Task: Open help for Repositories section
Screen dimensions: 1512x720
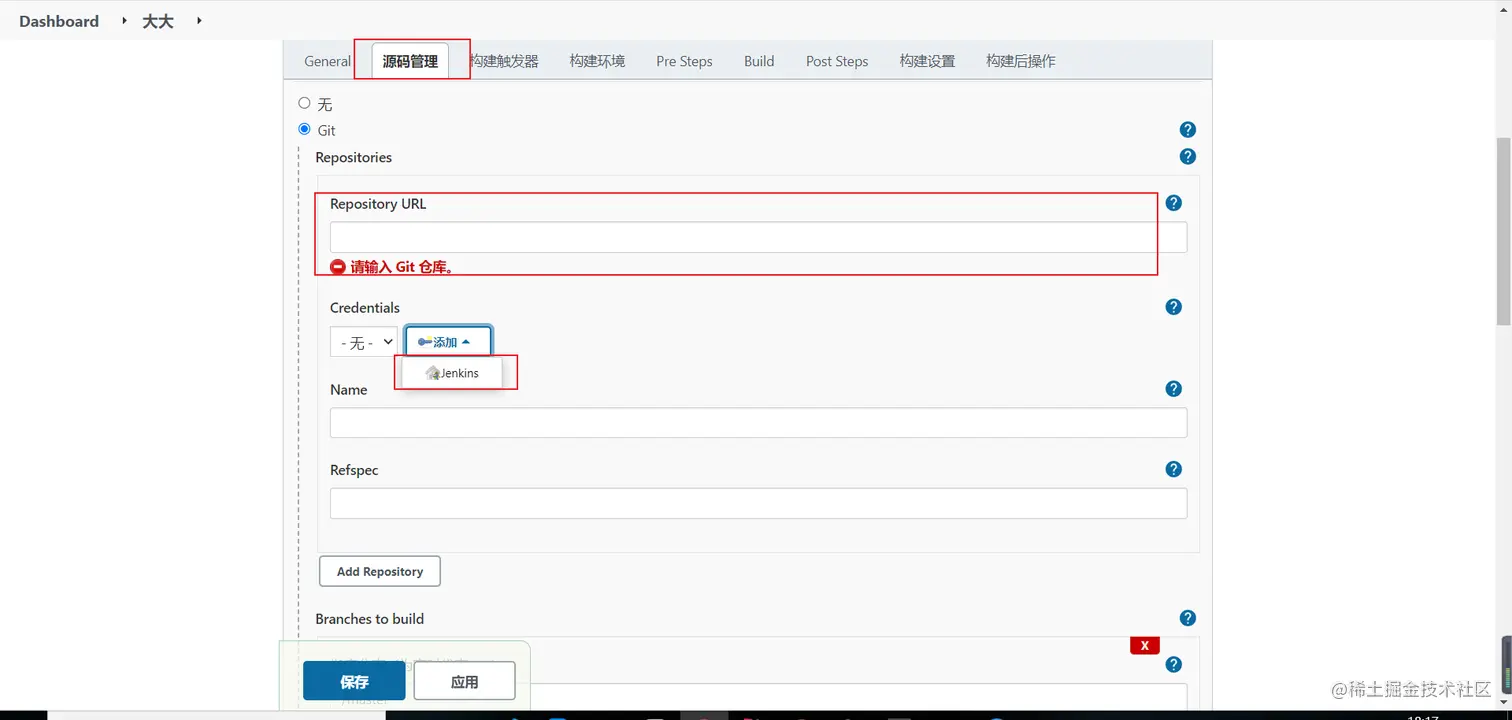Action: [1187, 157]
